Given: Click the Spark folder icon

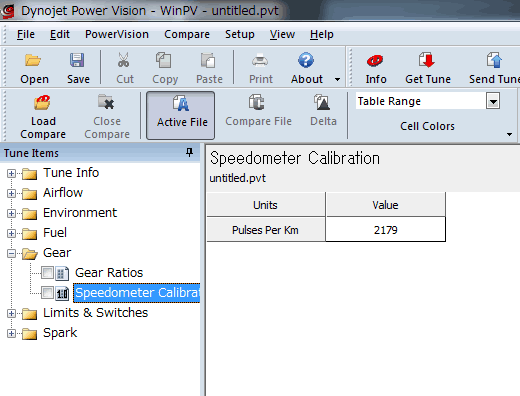Looking at the screenshot, I should point(30,334).
